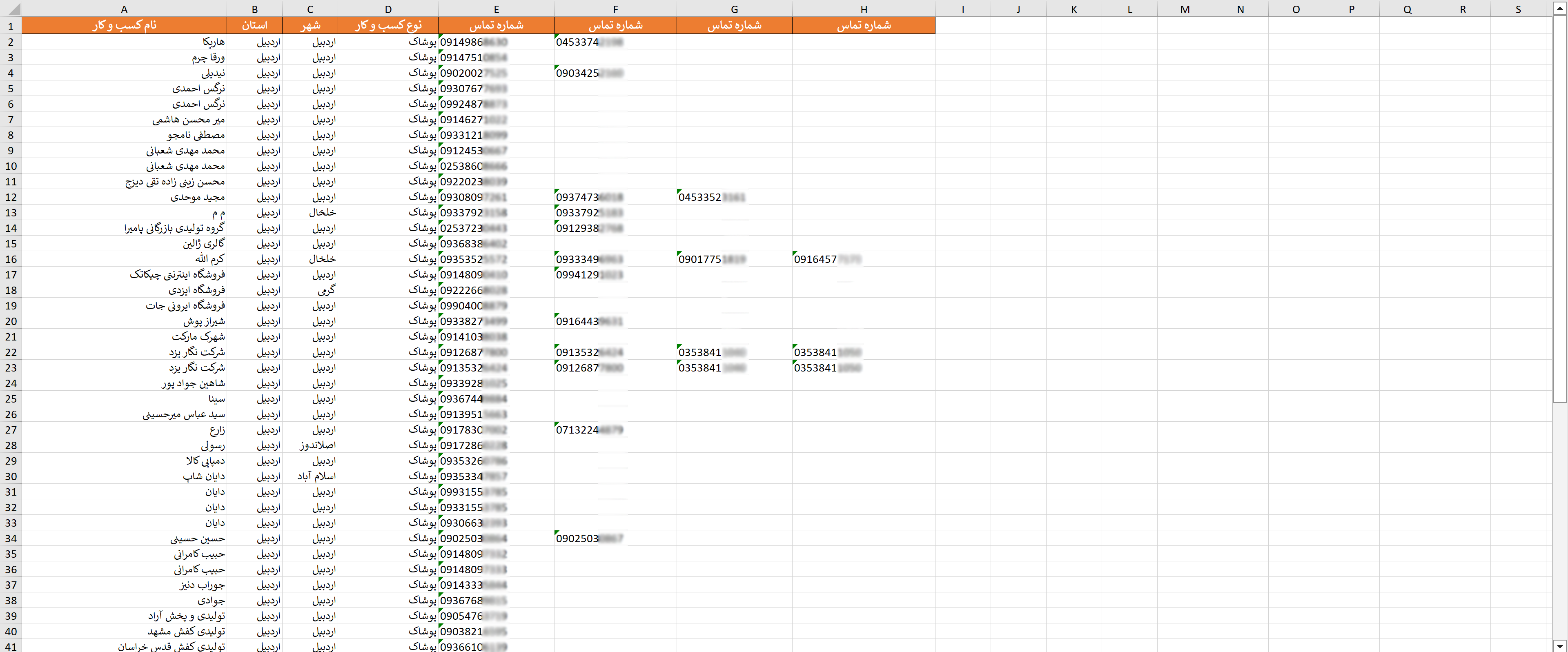Select the cell 'نیدیلی'

click(124, 72)
